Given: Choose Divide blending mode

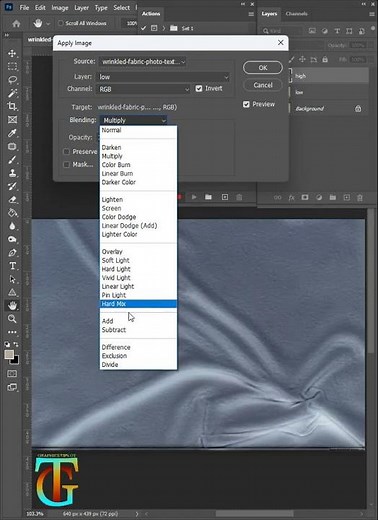Looking at the screenshot, I should coord(138,365).
